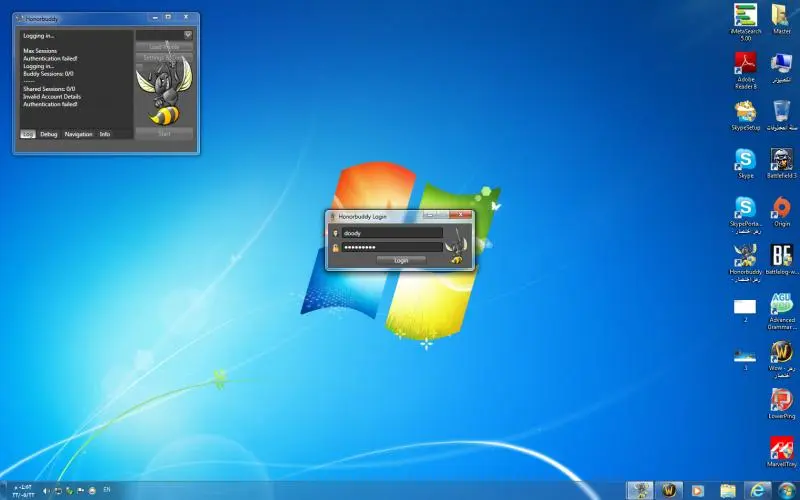Open the MarvellTray shortcut
The height and width of the screenshot is (500, 800).
point(781,451)
